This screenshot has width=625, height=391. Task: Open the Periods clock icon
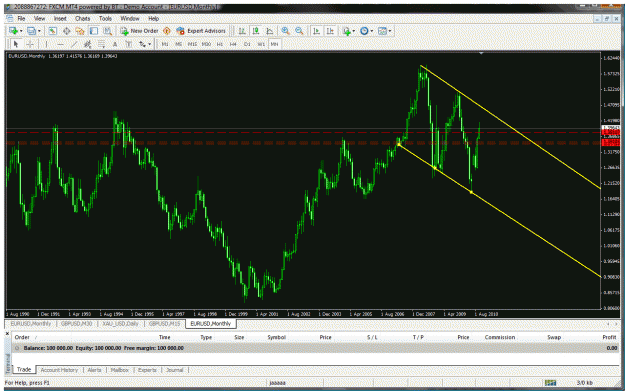click(364, 31)
